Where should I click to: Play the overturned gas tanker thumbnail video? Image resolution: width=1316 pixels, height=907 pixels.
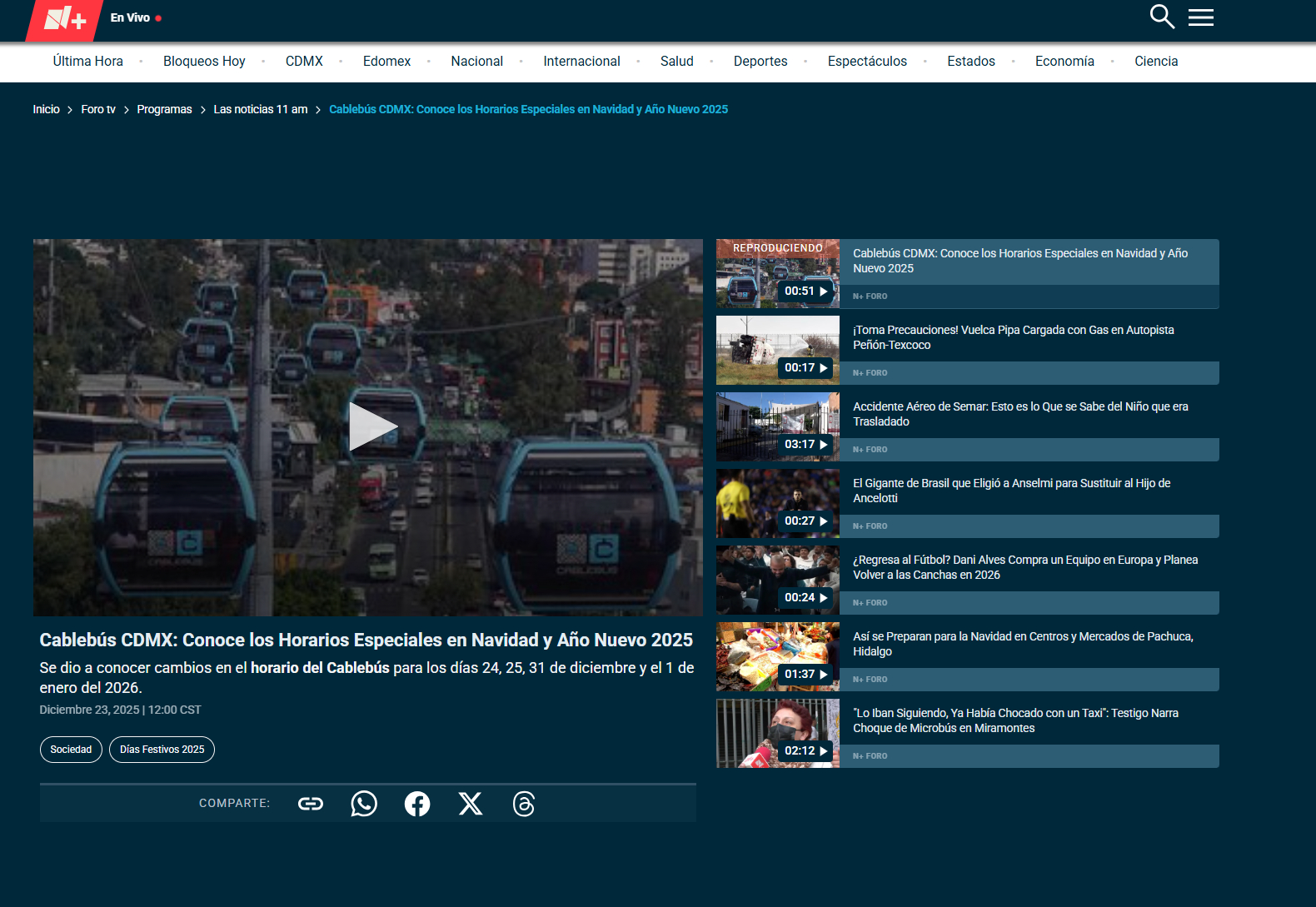(x=778, y=351)
